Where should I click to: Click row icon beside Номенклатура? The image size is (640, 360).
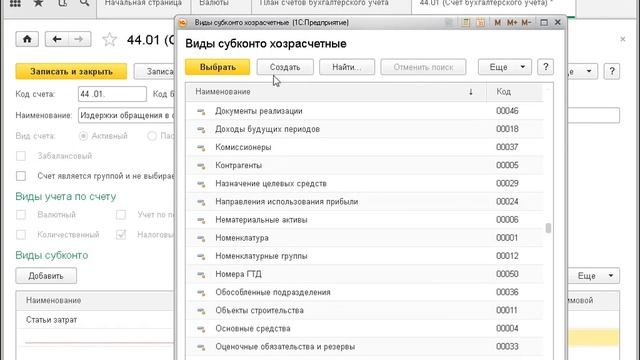pyautogui.click(x=201, y=238)
